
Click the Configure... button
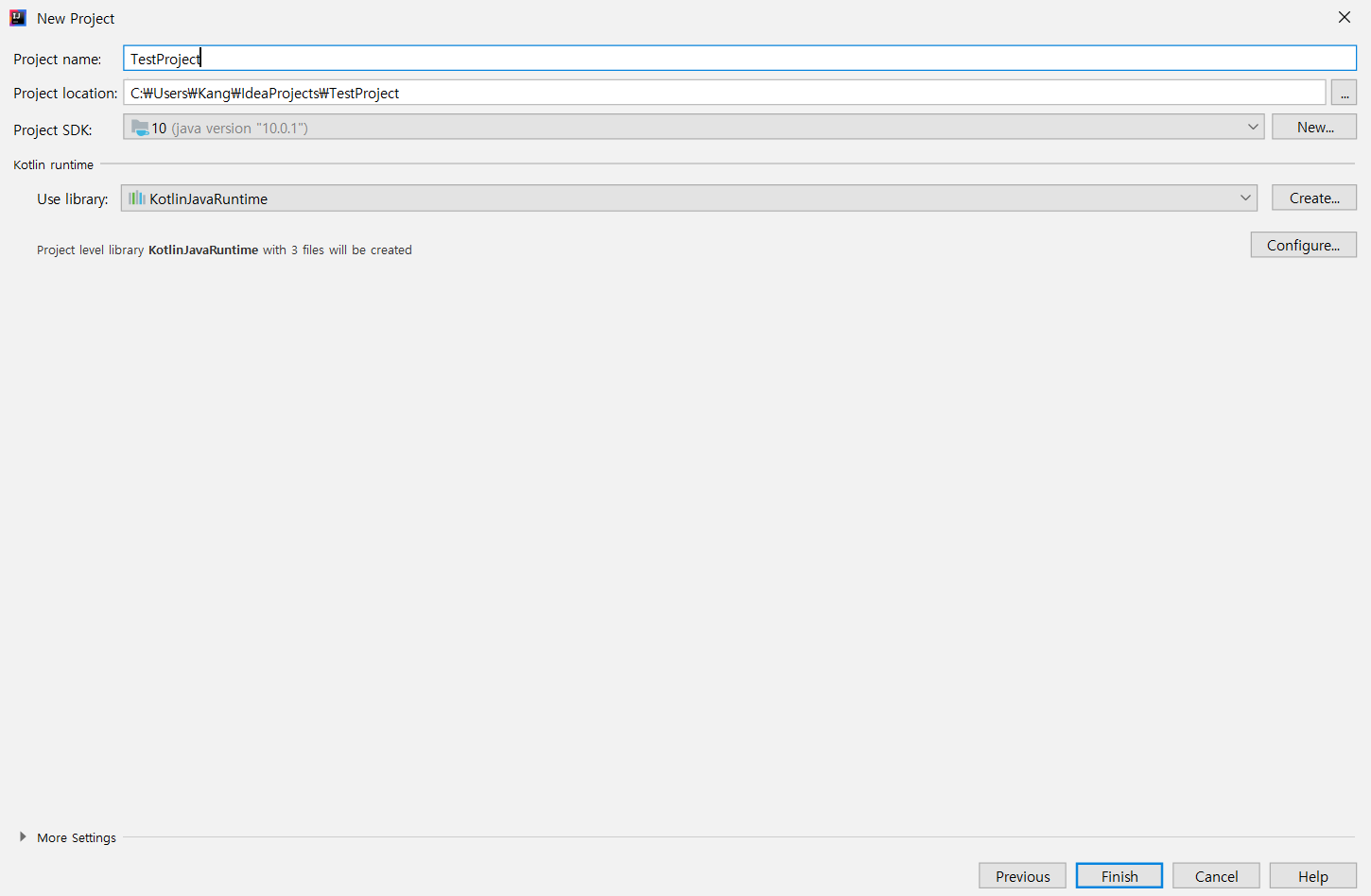1303,245
